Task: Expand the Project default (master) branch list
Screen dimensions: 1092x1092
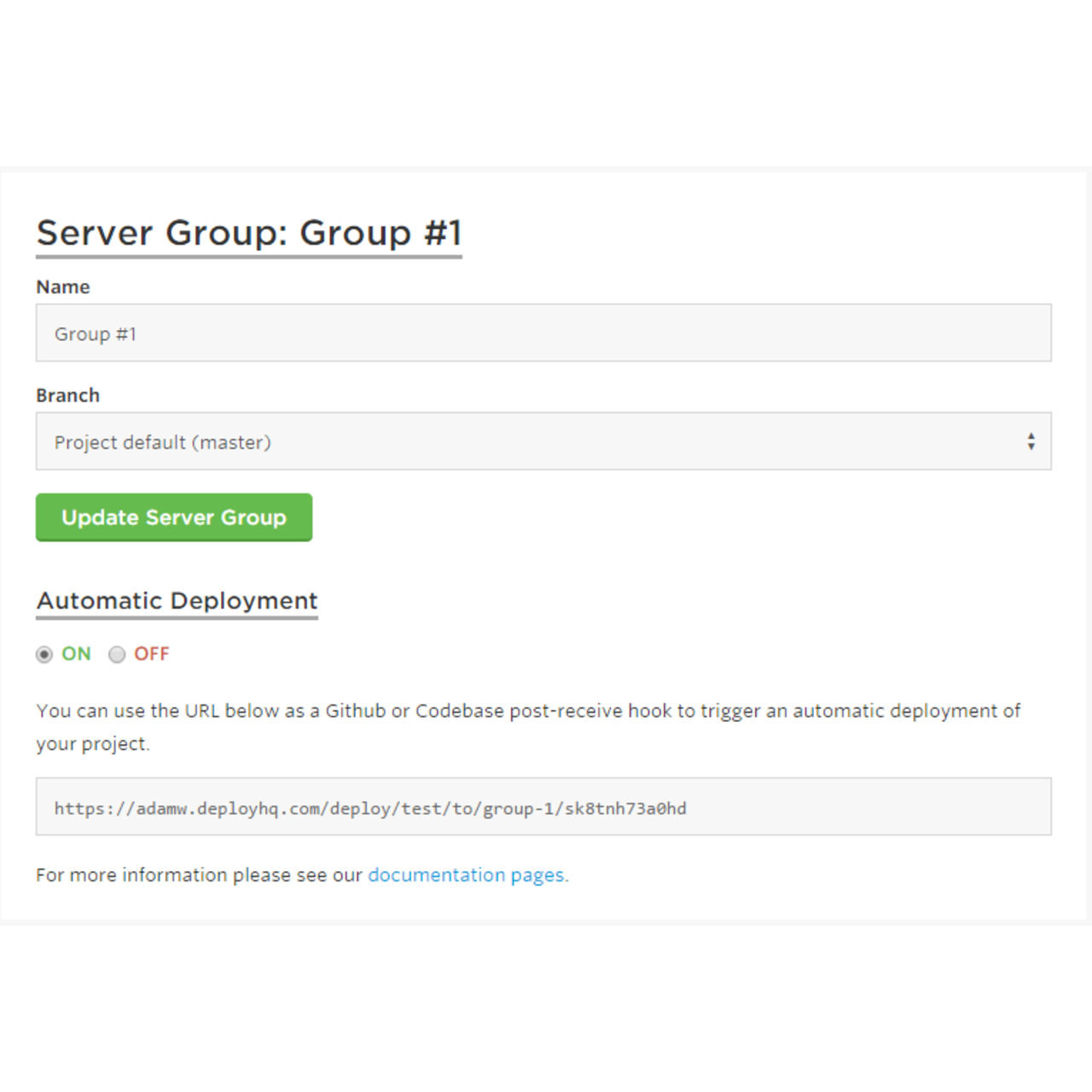Action: point(543,441)
